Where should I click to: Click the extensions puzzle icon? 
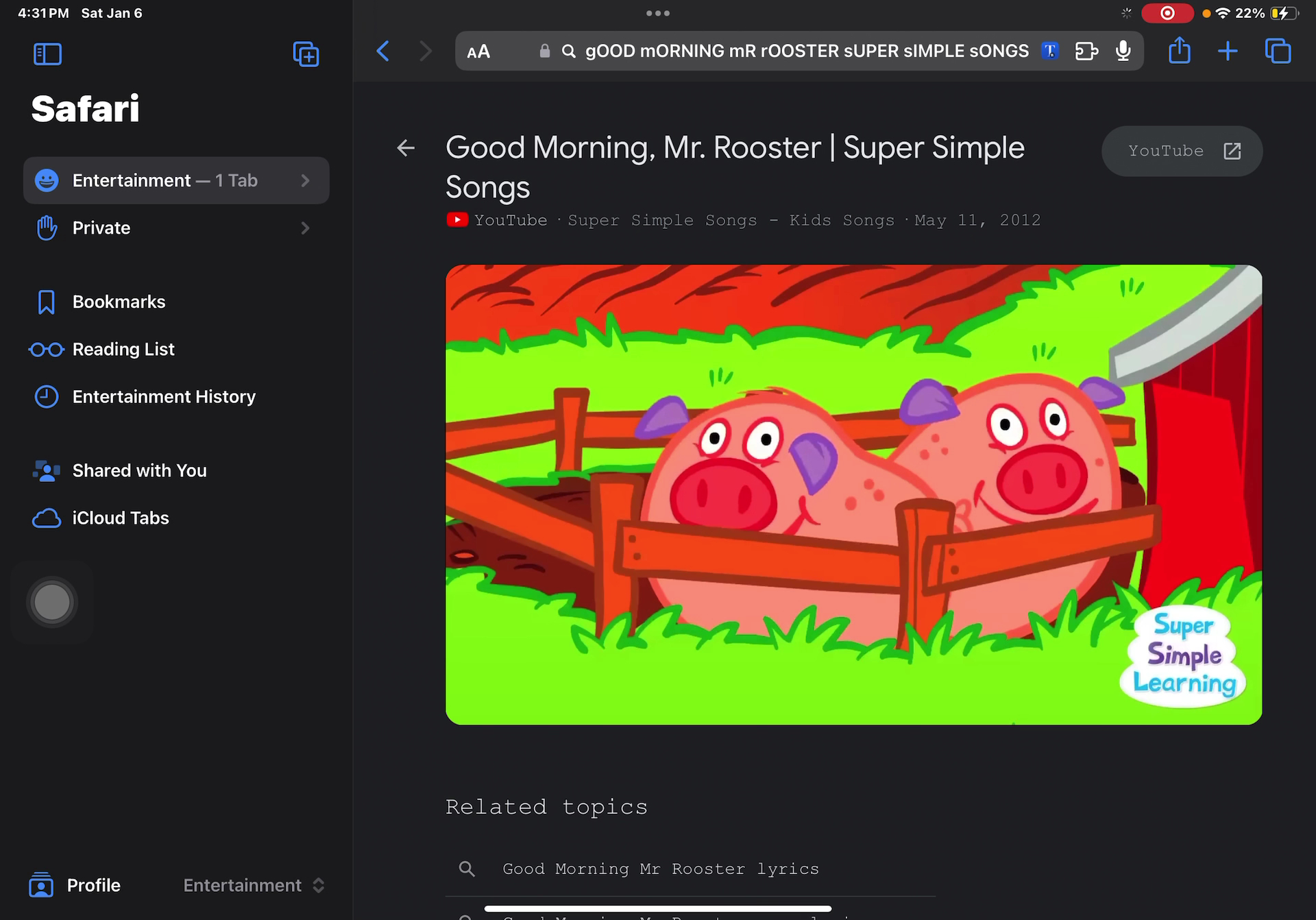click(x=1086, y=51)
